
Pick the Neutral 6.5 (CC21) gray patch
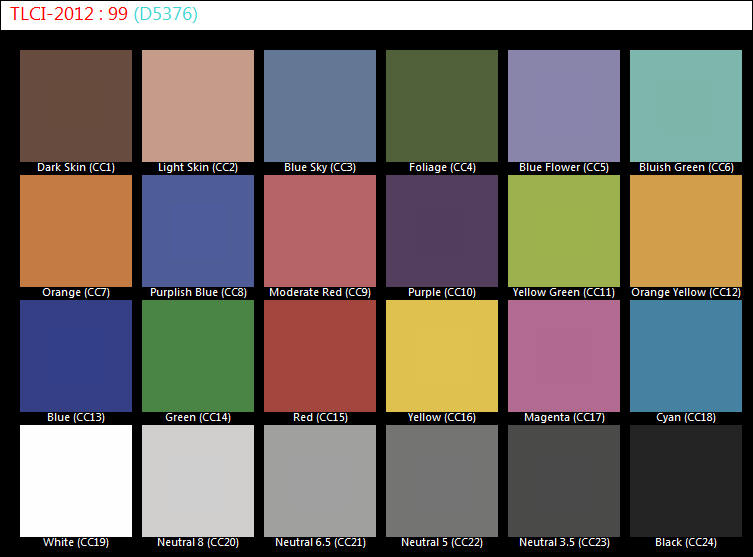tap(320, 481)
